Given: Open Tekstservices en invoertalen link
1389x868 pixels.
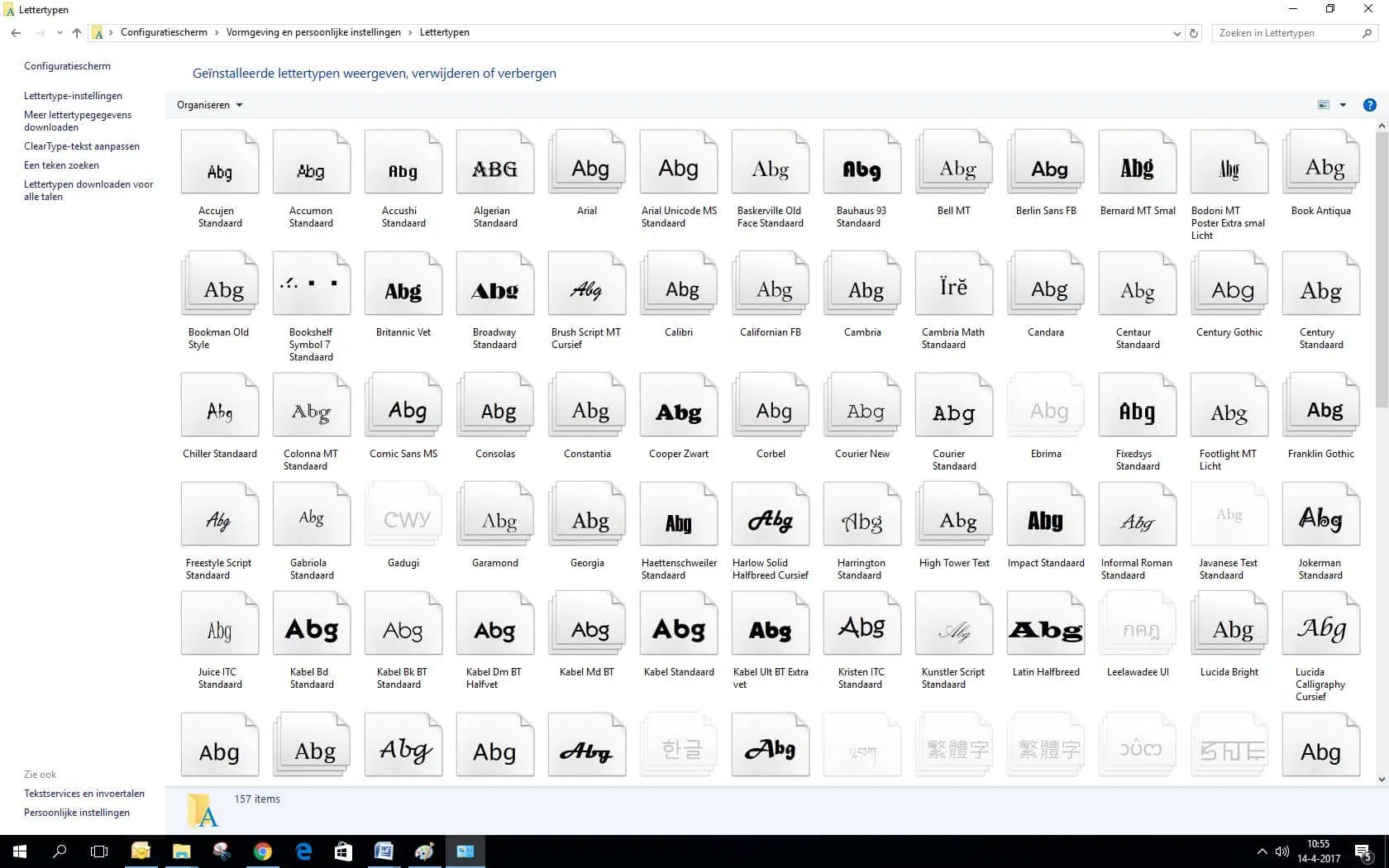Looking at the screenshot, I should [84, 794].
